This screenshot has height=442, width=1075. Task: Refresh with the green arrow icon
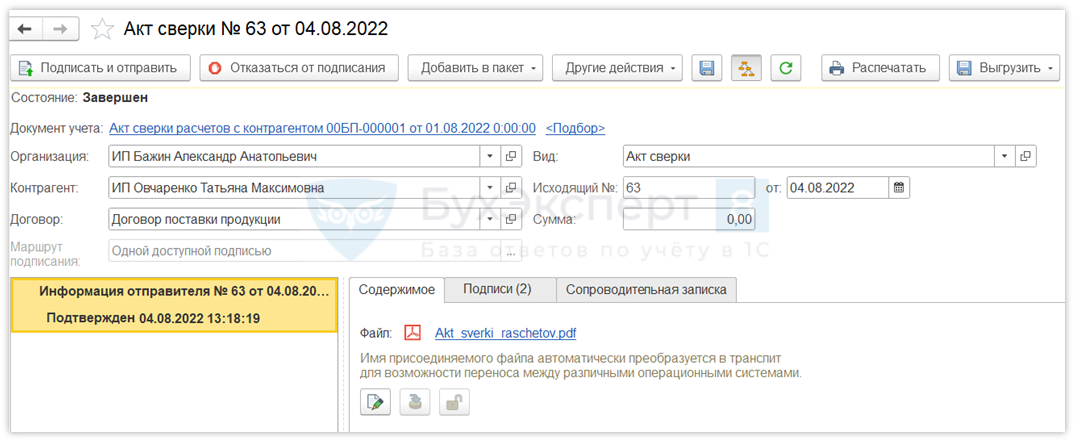click(x=786, y=68)
